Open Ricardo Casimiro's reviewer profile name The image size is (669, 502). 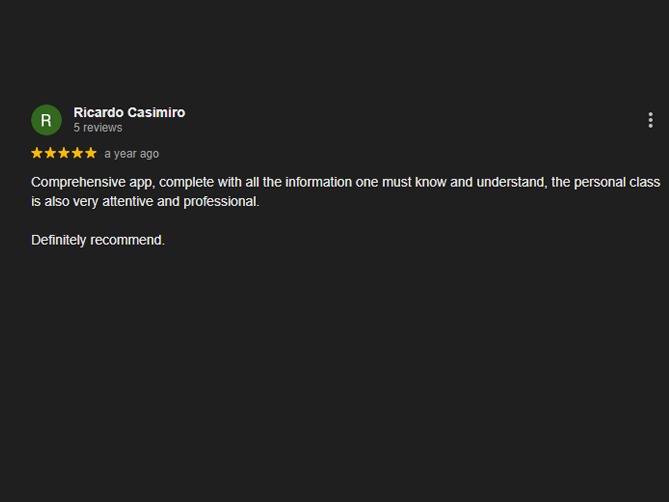[129, 112]
